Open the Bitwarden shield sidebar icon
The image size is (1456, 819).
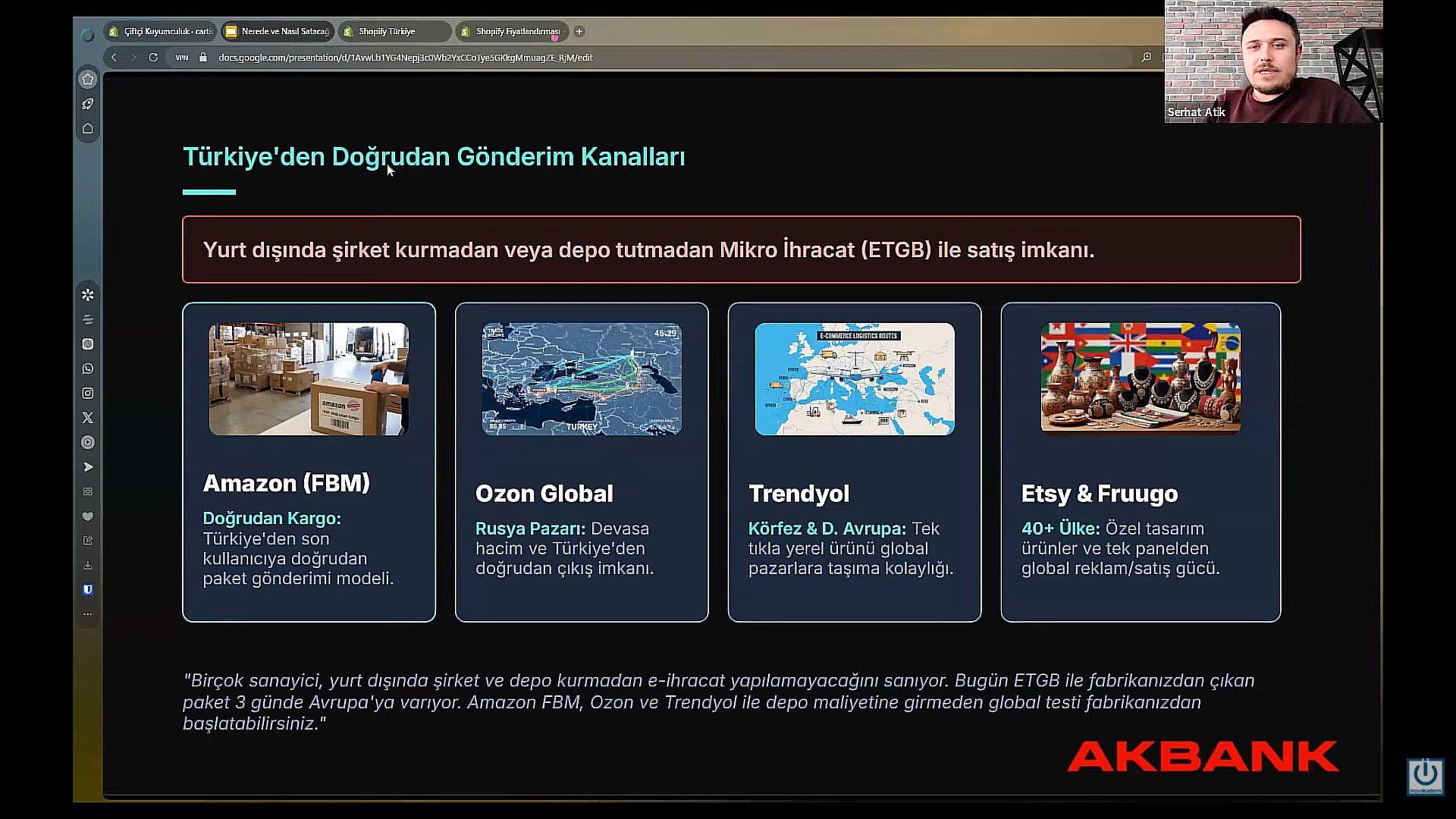pos(88,589)
